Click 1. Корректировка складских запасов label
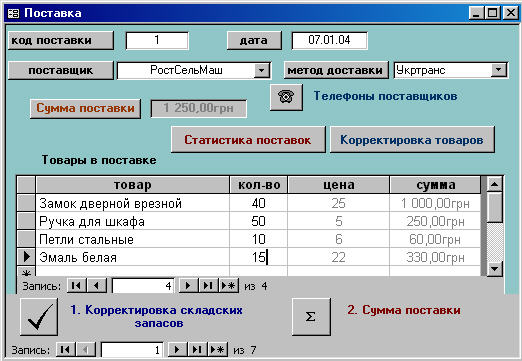Viewport: 522px width, 361px height. pyautogui.click(x=156, y=316)
